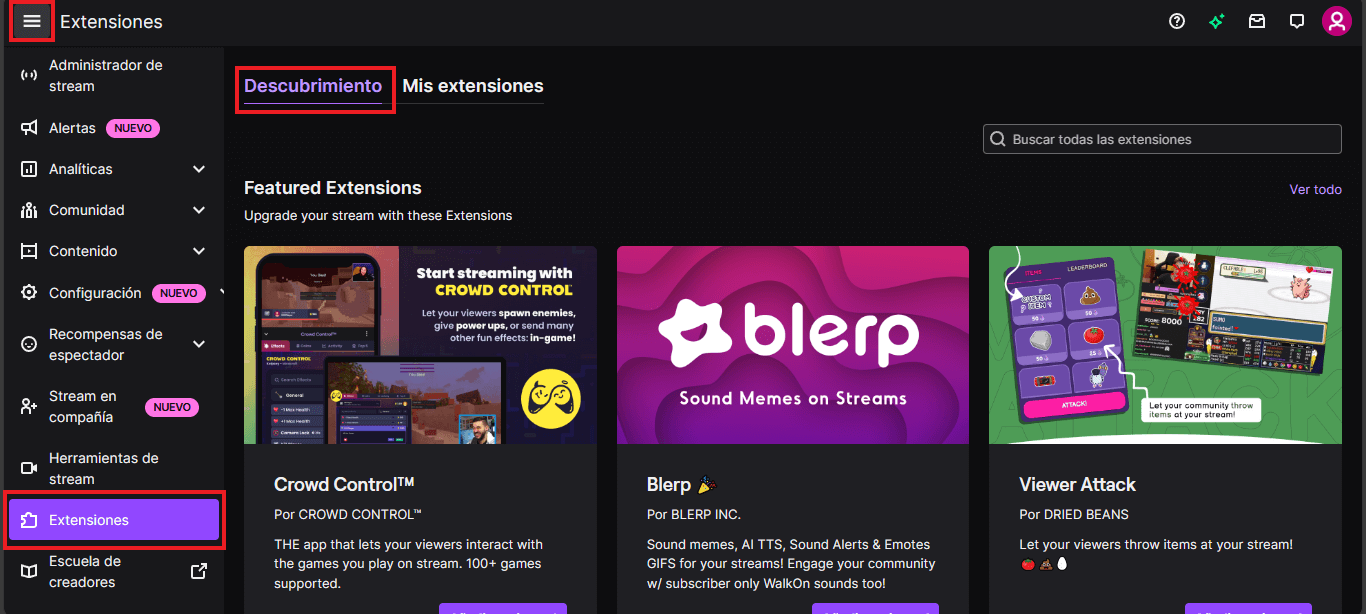The width and height of the screenshot is (1366, 614).
Task: Click the Extensiones page title in header
Action: pos(111,21)
